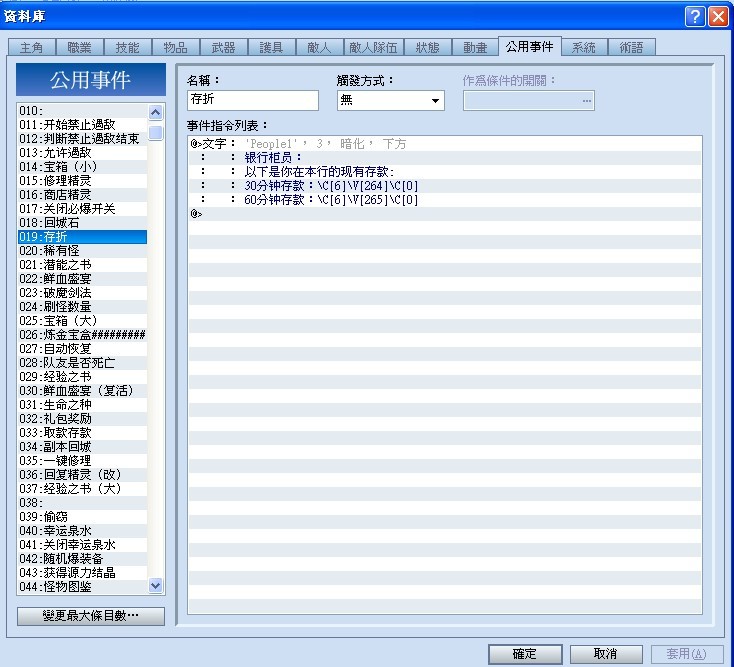Switch to the 系統 tab
This screenshot has height=667, width=734.
pyautogui.click(x=584, y=47)
